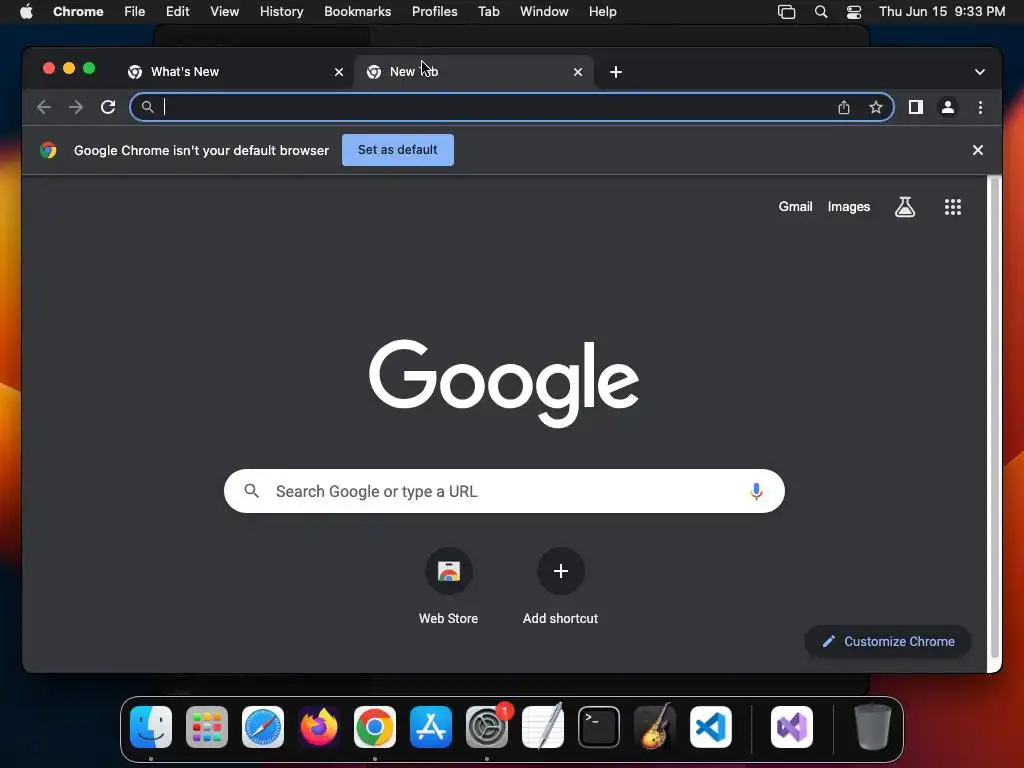Open Spotlight search in menu bar
This screenshot has width=1024, height=768.
click(x=821, y=12)
